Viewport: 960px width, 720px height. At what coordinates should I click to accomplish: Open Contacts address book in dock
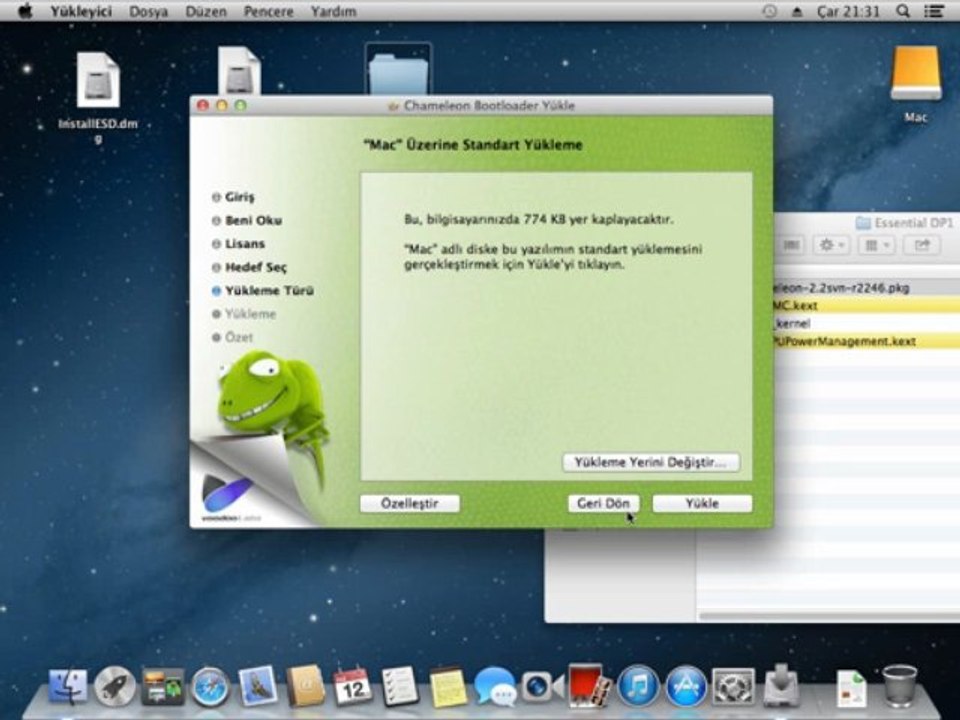tap(306, 686)
